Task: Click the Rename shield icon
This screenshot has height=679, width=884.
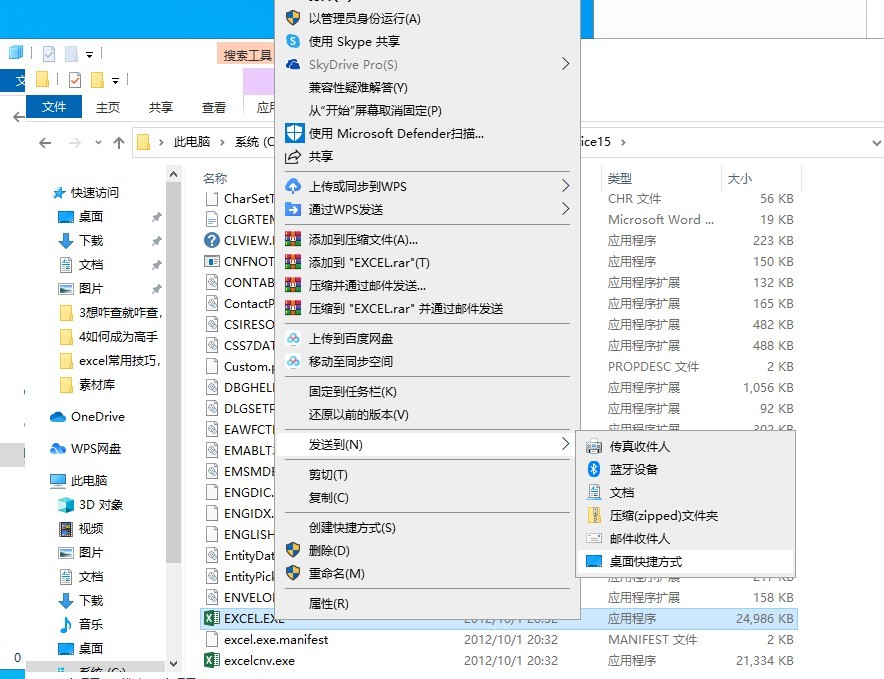Action: click(293, 573)
